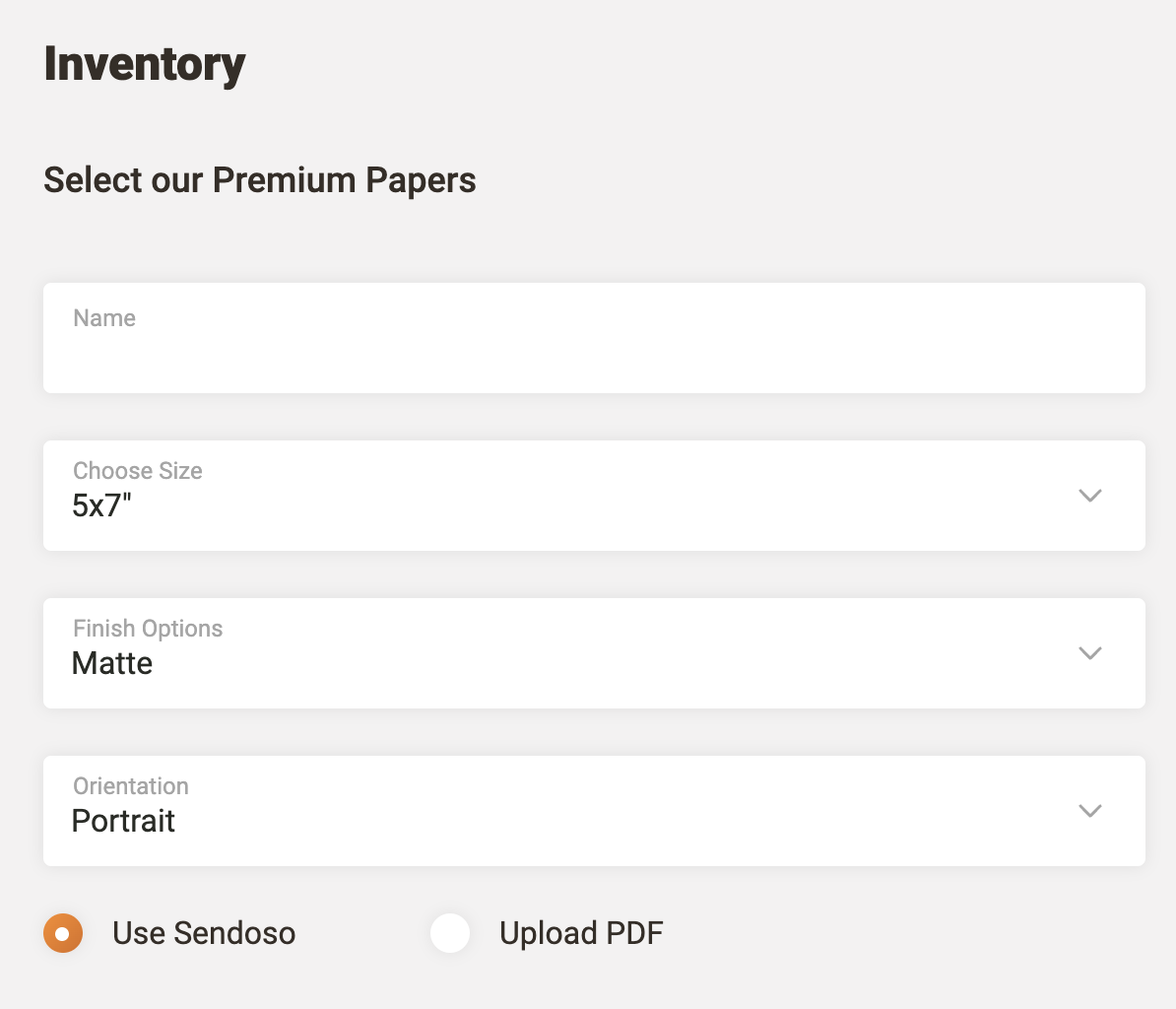Click the Matte selected finish value
Viewport: 1176px width, 1009px height.
(x=112, y=663)
